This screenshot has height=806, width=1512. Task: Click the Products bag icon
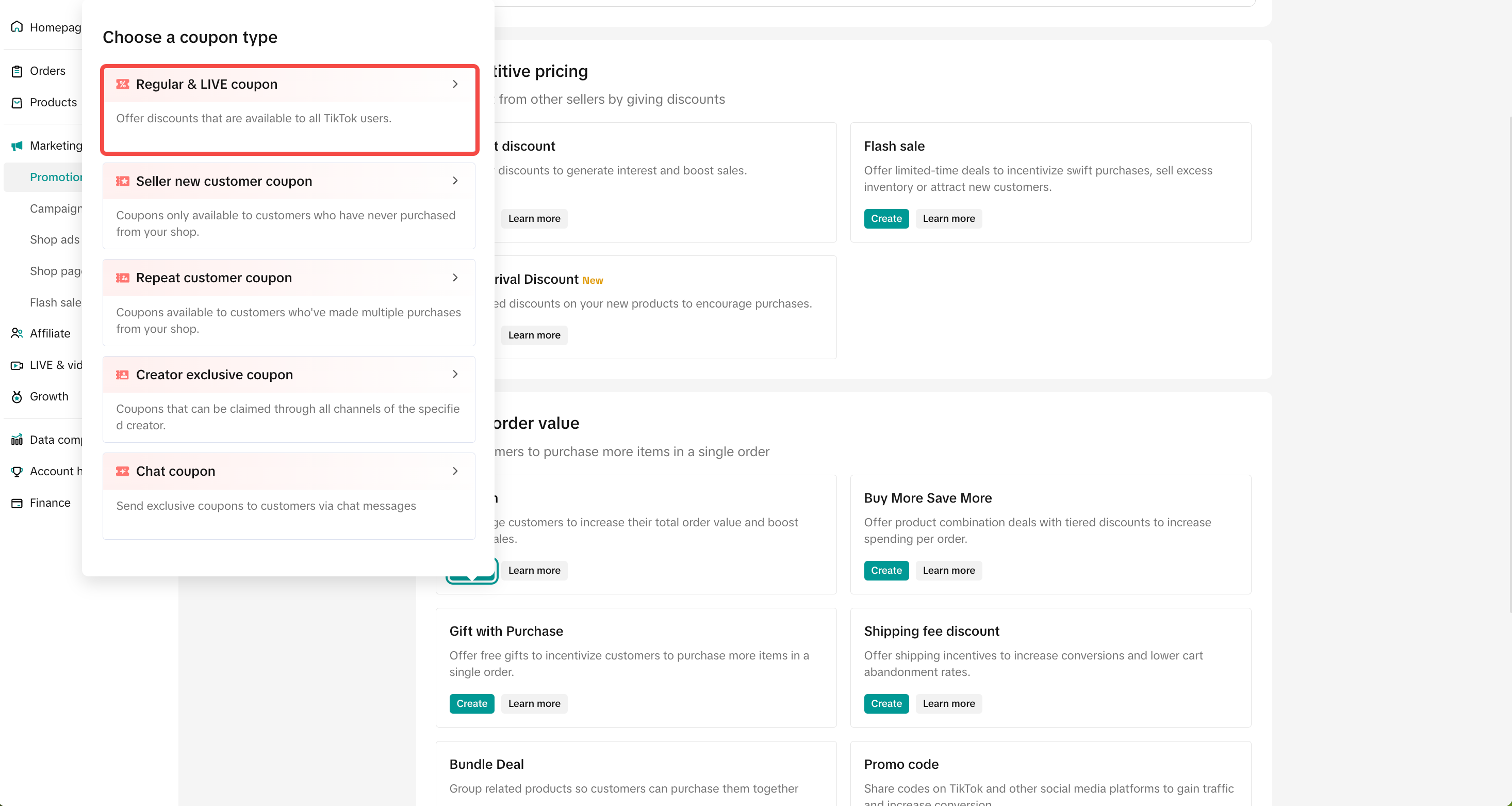(17, 103)
